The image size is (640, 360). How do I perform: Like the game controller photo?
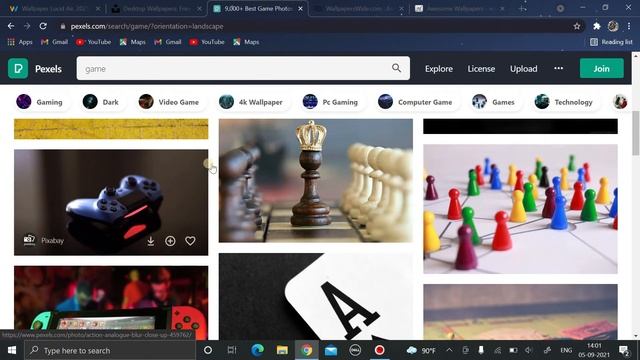(x=190, y=241)
